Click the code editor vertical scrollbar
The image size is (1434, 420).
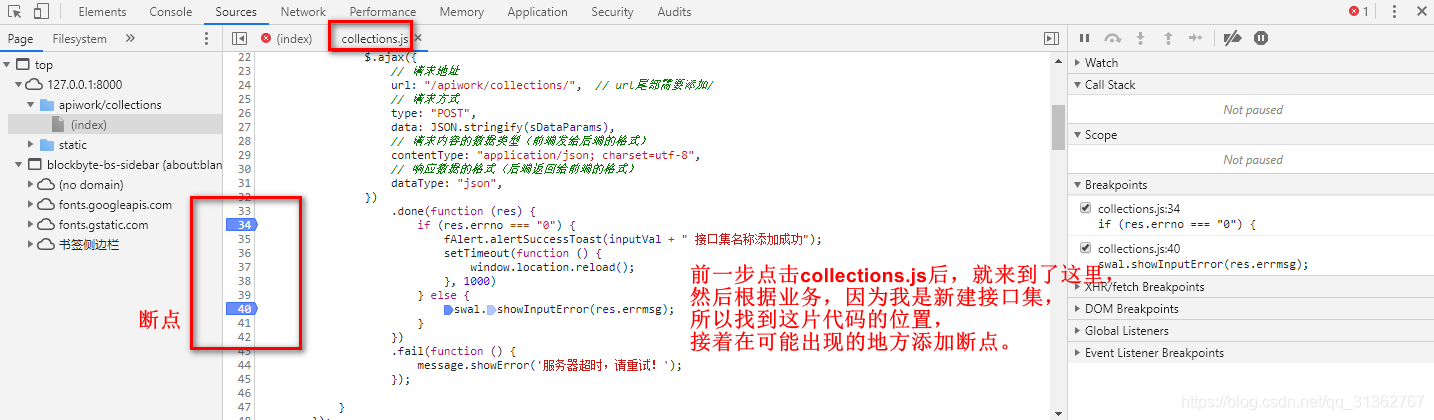click(x=1058, y=127)
